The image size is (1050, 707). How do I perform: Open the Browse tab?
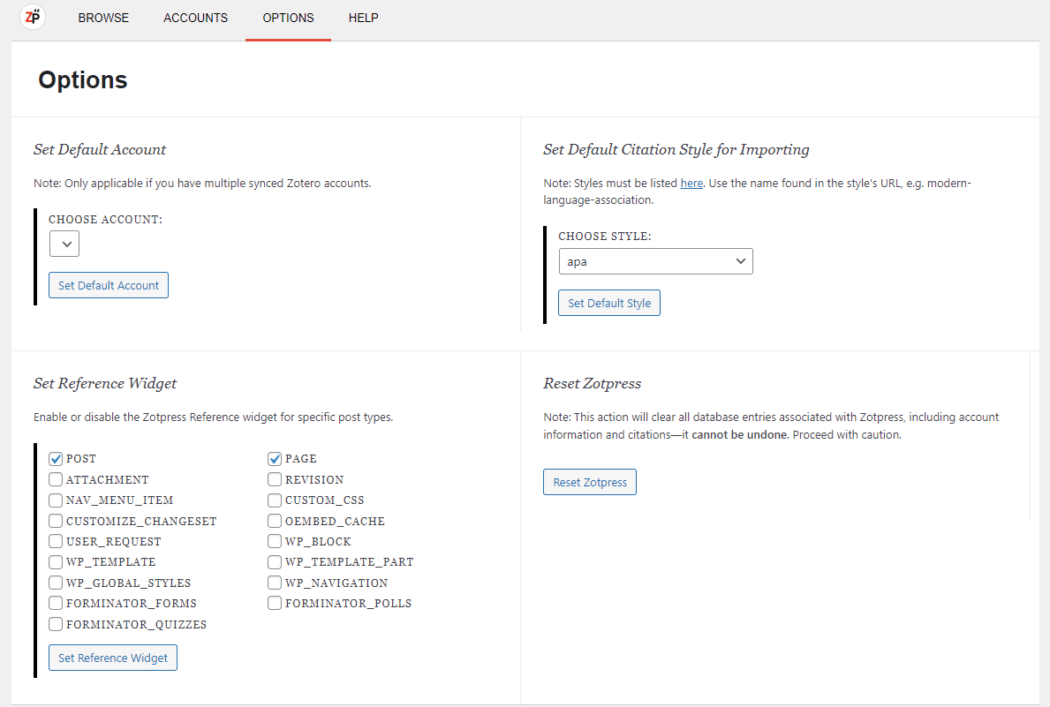(103, 18)
